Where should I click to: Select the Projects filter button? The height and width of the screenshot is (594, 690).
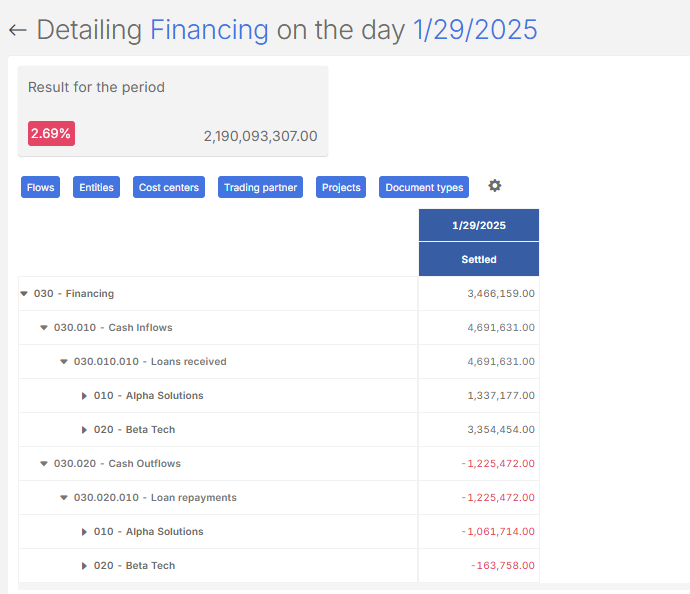coord(341,187)
